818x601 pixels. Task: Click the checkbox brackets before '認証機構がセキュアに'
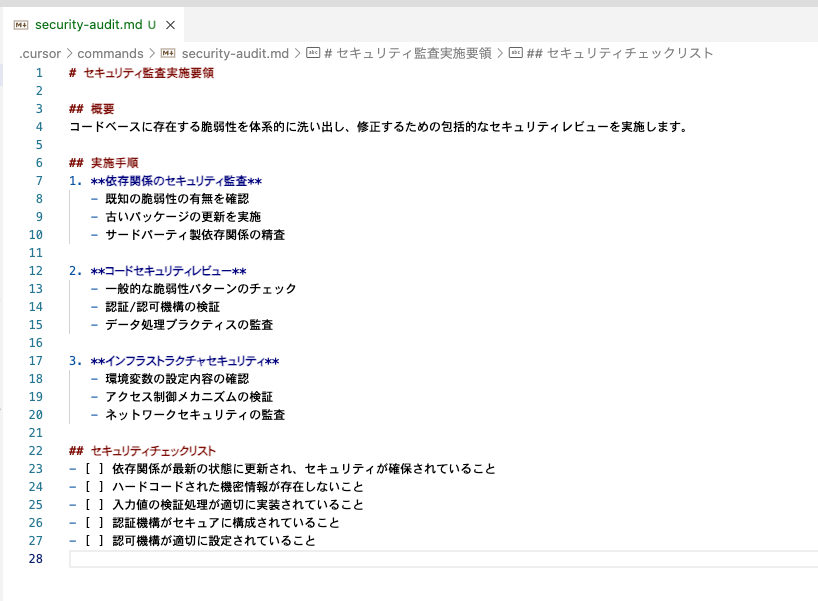[x=94, y=523]
